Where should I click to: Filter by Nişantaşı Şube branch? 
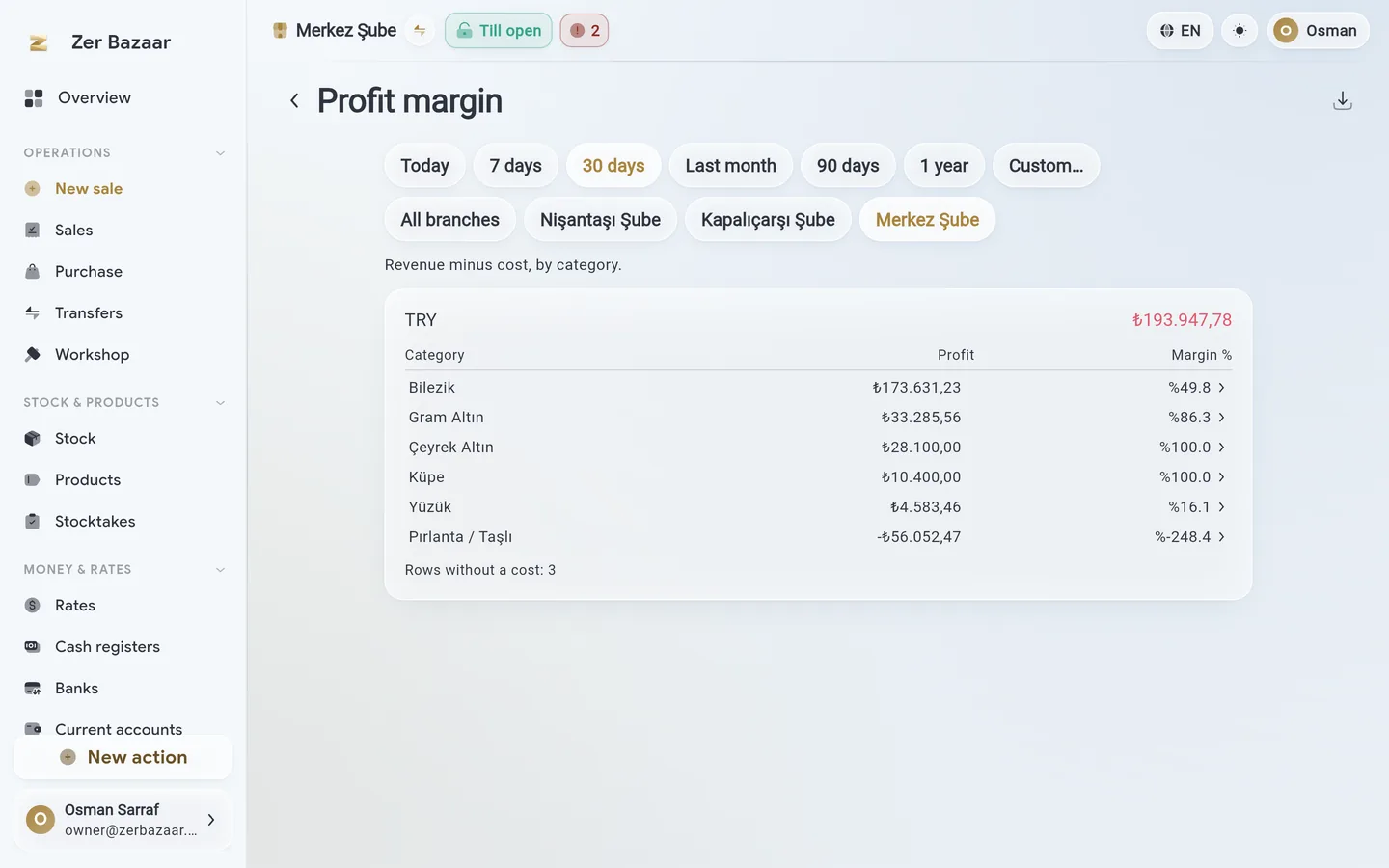(x=601, y=220)
